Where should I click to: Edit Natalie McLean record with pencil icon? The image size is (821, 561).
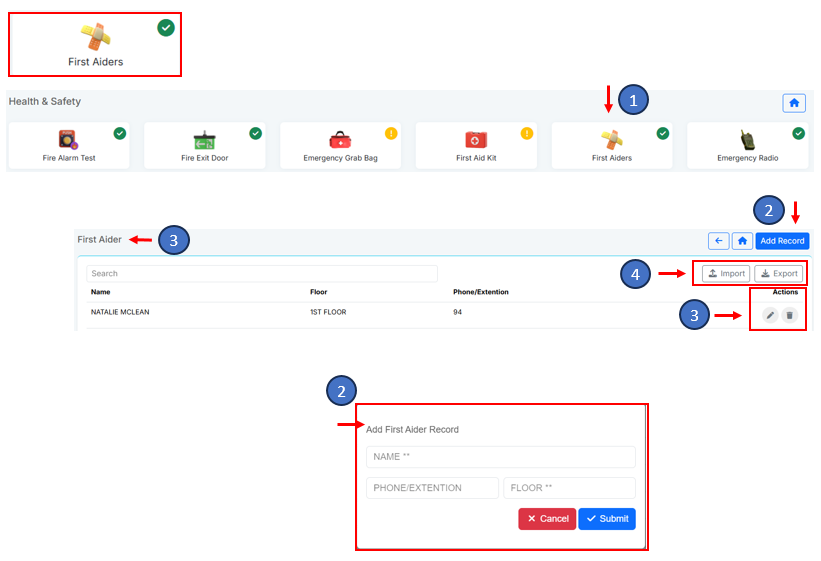[769, 315]
